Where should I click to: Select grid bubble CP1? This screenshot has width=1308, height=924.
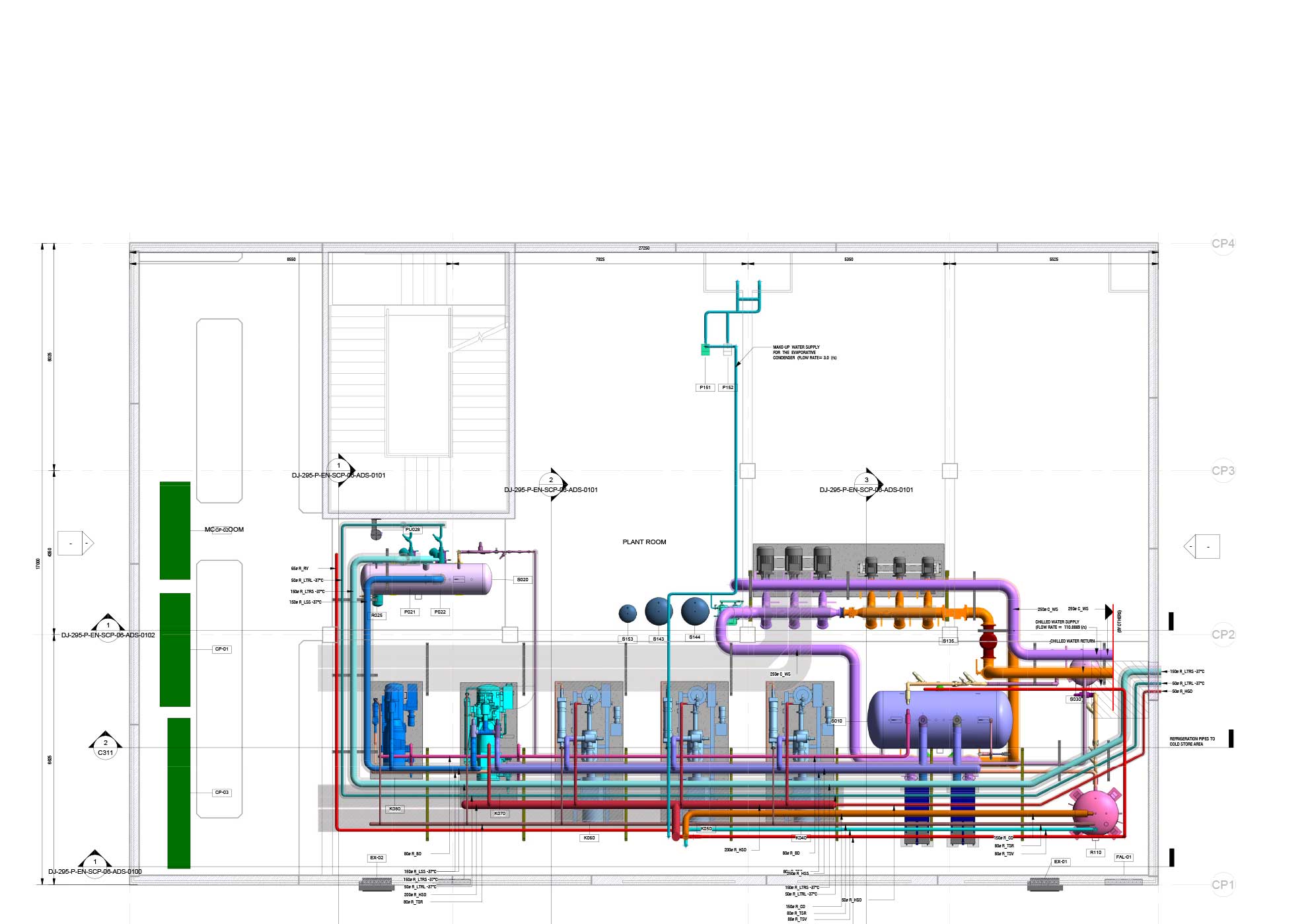(x=1223, y=884)
